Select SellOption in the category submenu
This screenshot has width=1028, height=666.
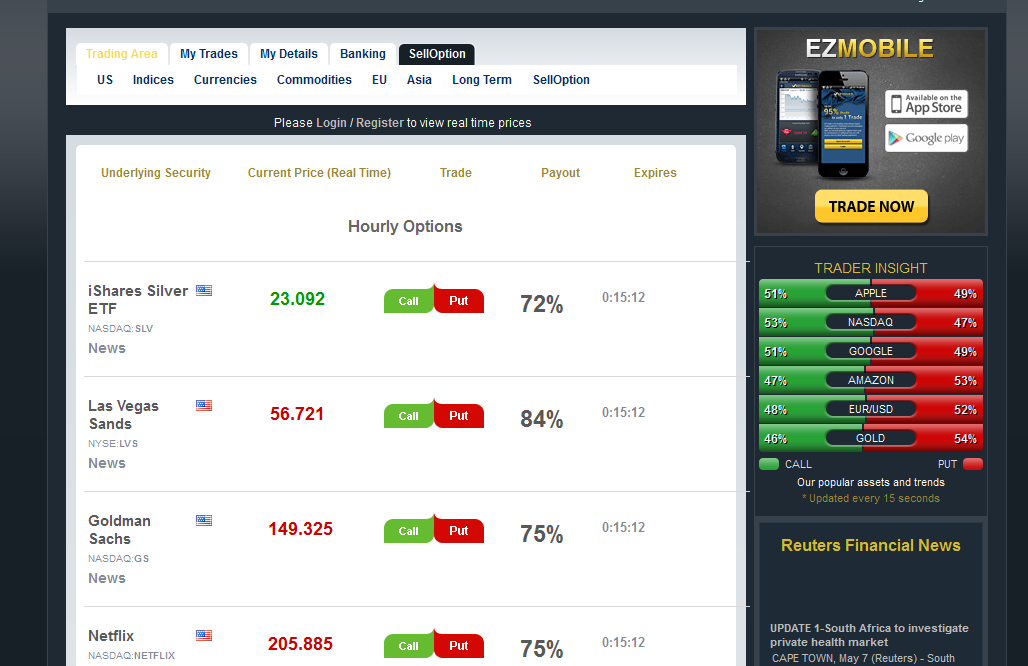tap(561, 80)
